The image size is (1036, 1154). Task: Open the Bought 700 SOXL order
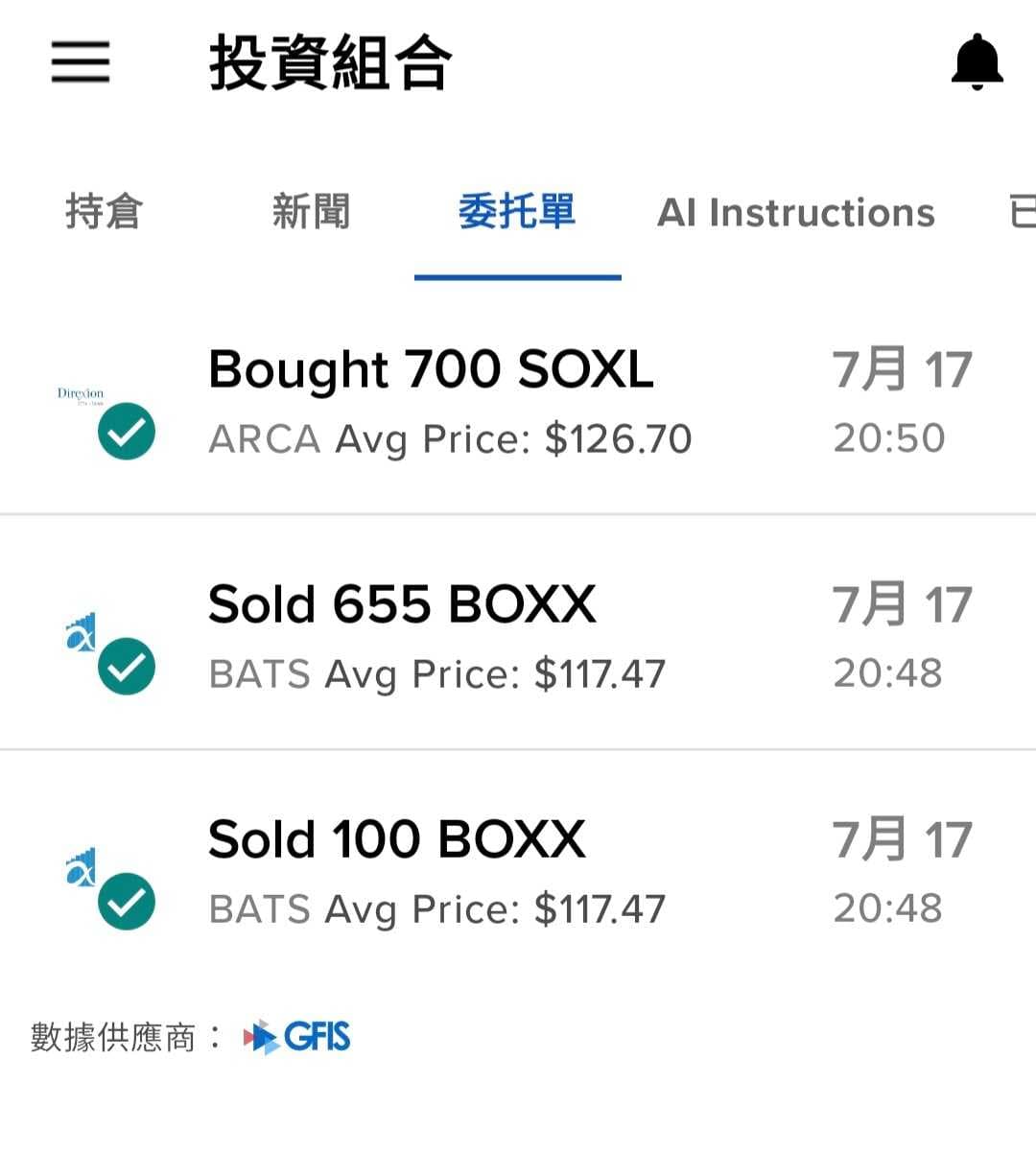tap(518, 401)
